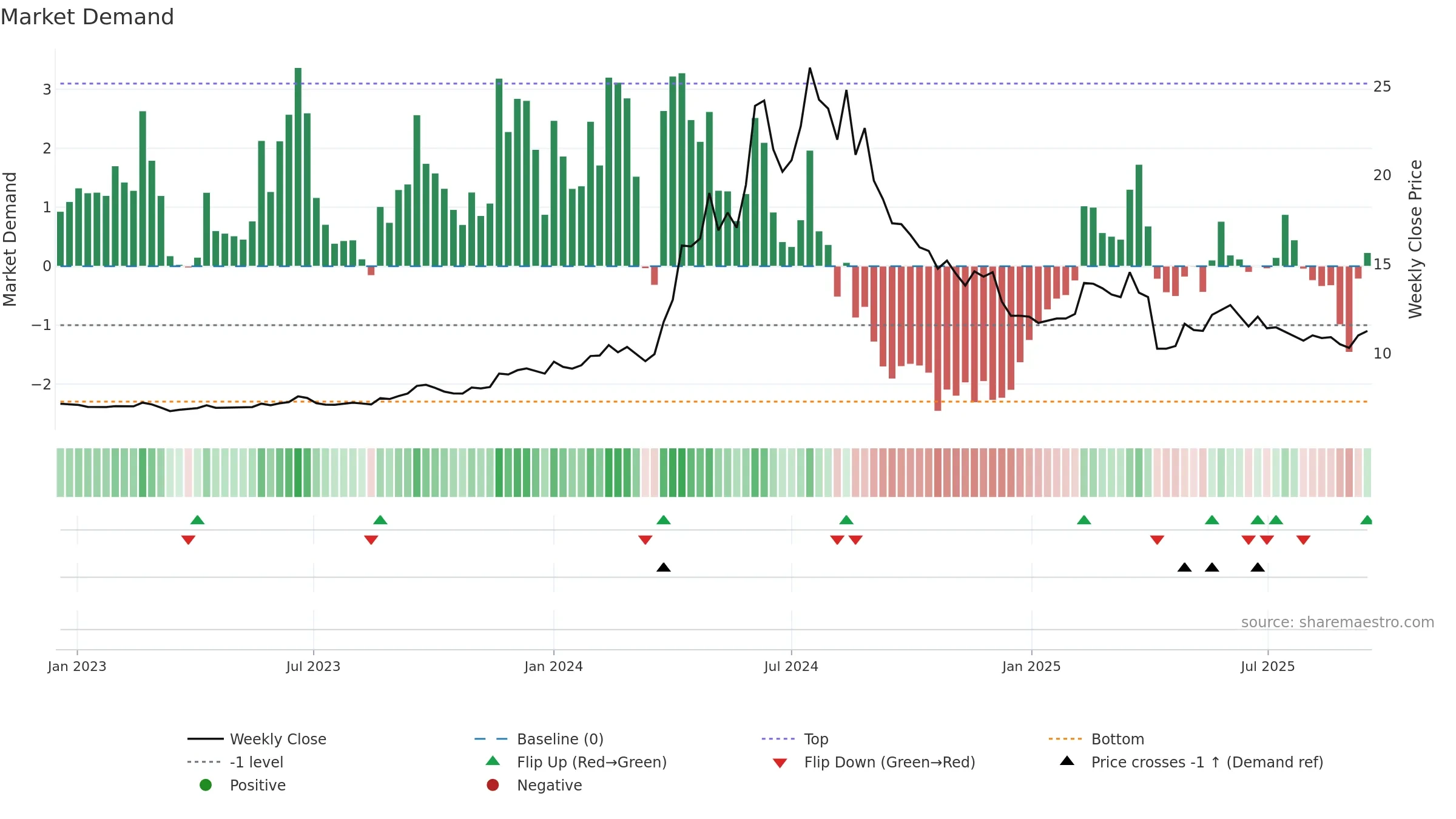Viewport: 1456px width, 819px height.
Task: Click the chart title Market Demand at the top
Action: point(87,17)
